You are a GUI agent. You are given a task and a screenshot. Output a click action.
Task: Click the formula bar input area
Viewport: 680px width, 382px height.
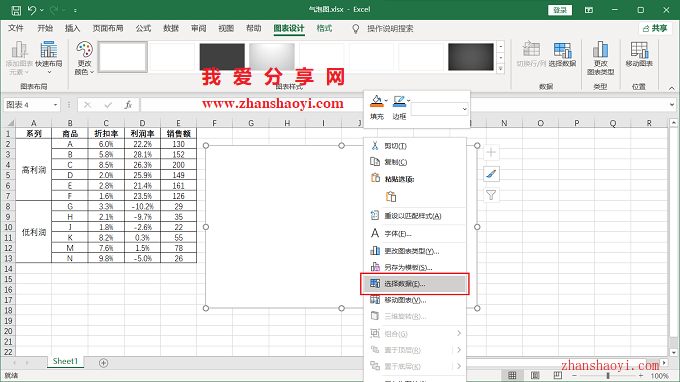point(403,105)
